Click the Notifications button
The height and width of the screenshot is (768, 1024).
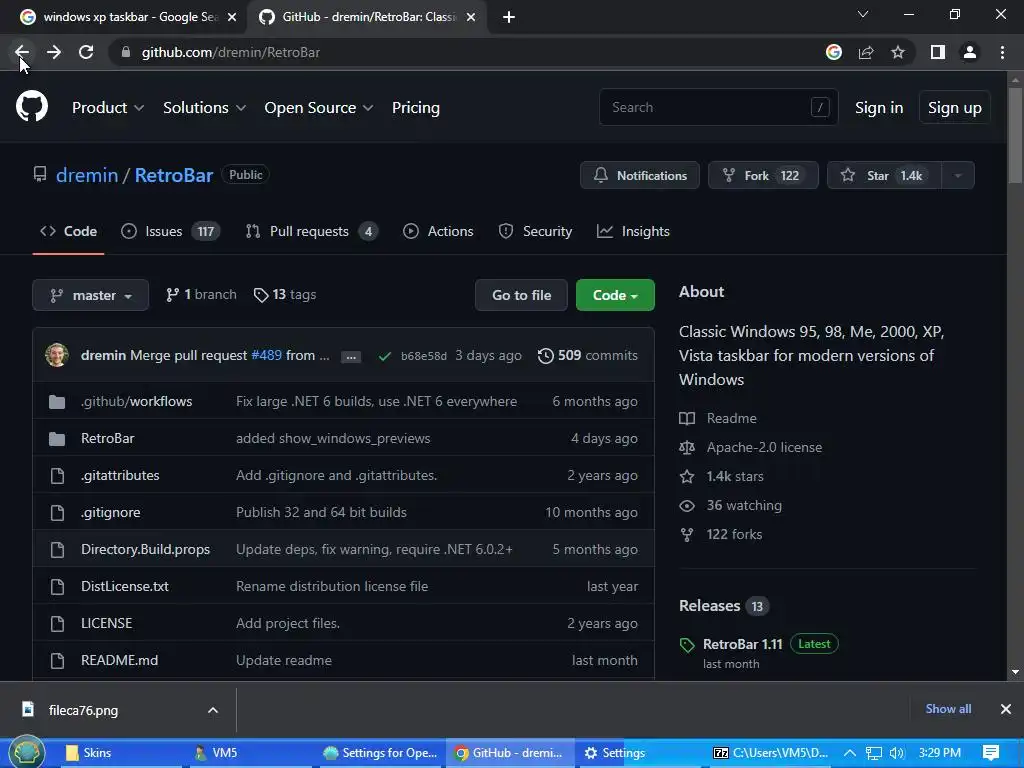click(x=640, y=175)
